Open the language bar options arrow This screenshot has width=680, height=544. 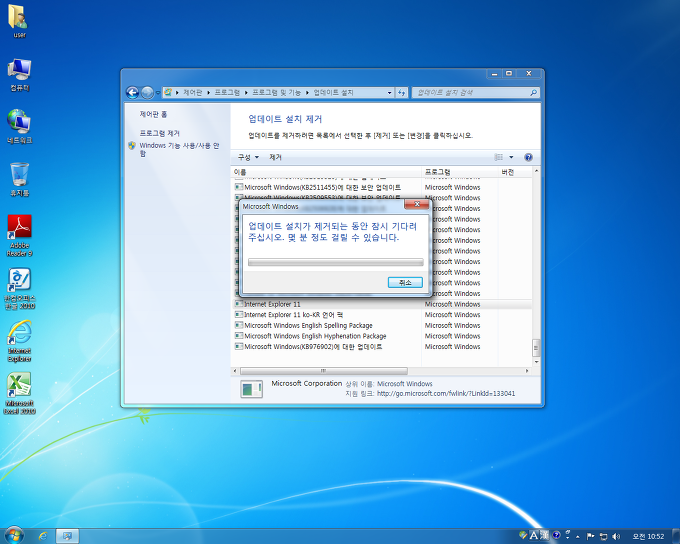(x=568, y=538)
